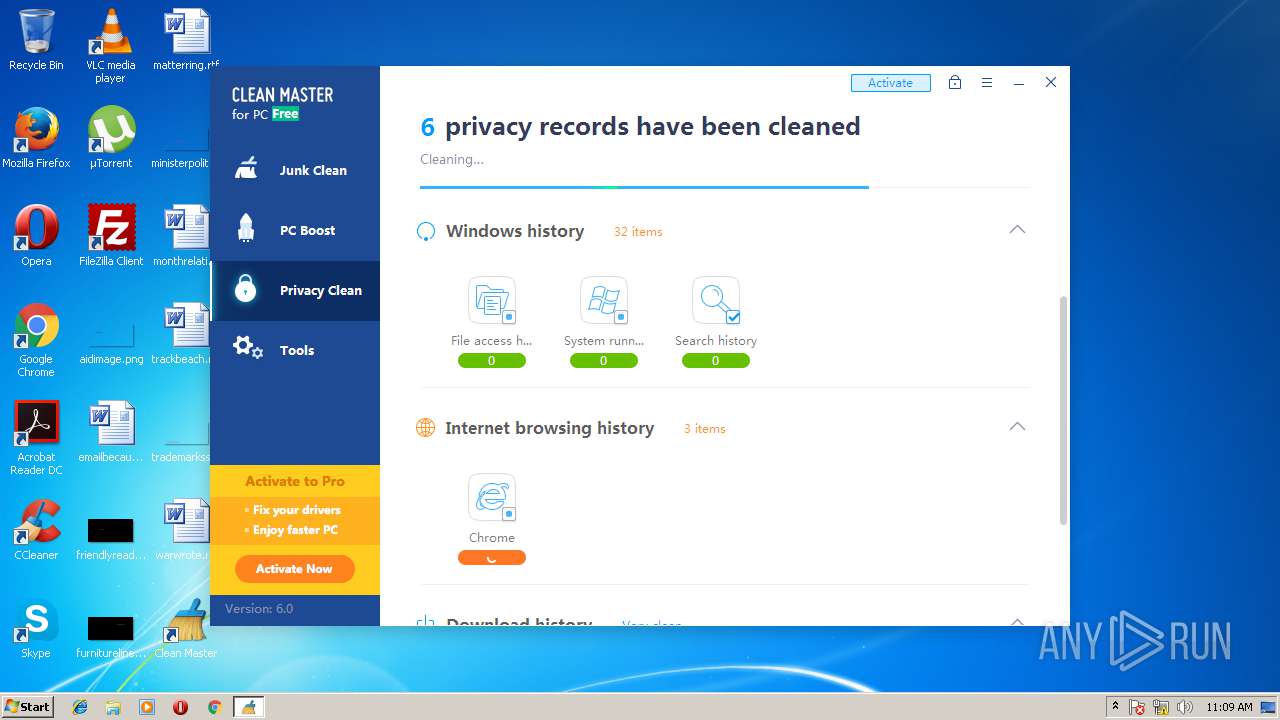Select the Clean Master desktop shortcut
This screenshot has width=1280, height=720.
click(x=186, y=628)
